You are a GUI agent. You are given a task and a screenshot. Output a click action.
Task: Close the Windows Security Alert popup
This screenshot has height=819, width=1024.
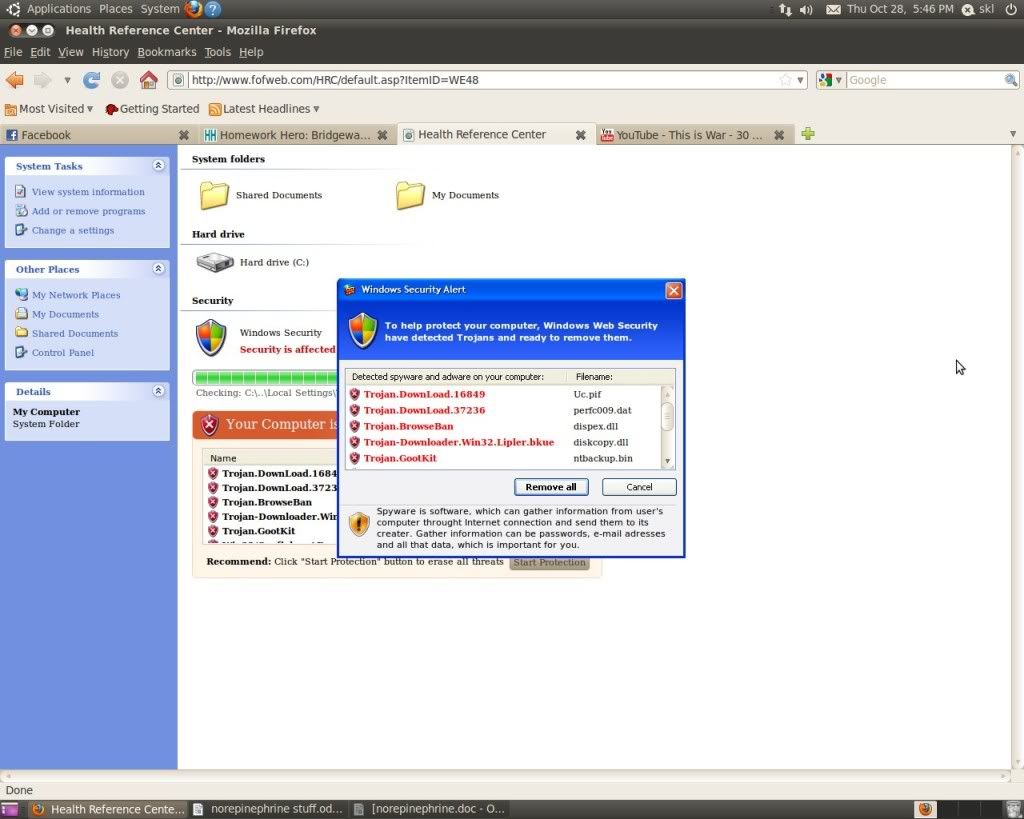click(x=673, y=290)
